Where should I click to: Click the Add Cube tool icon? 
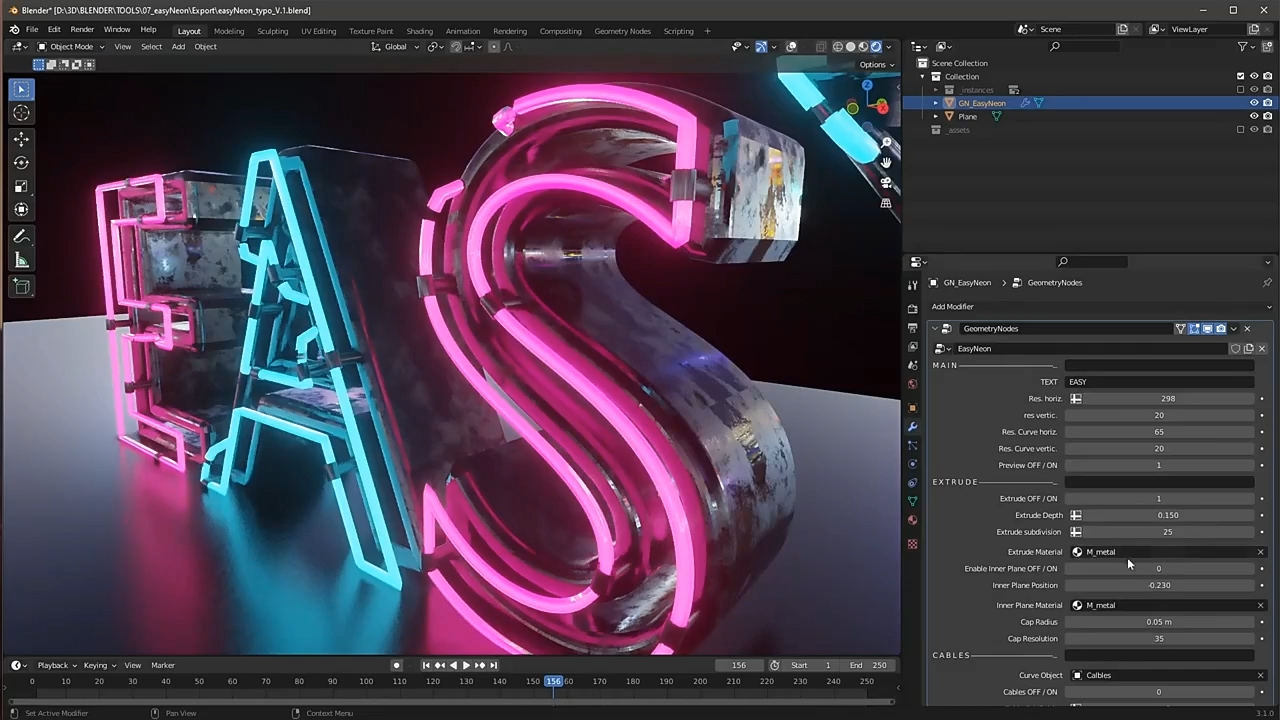tap(21, 287)
